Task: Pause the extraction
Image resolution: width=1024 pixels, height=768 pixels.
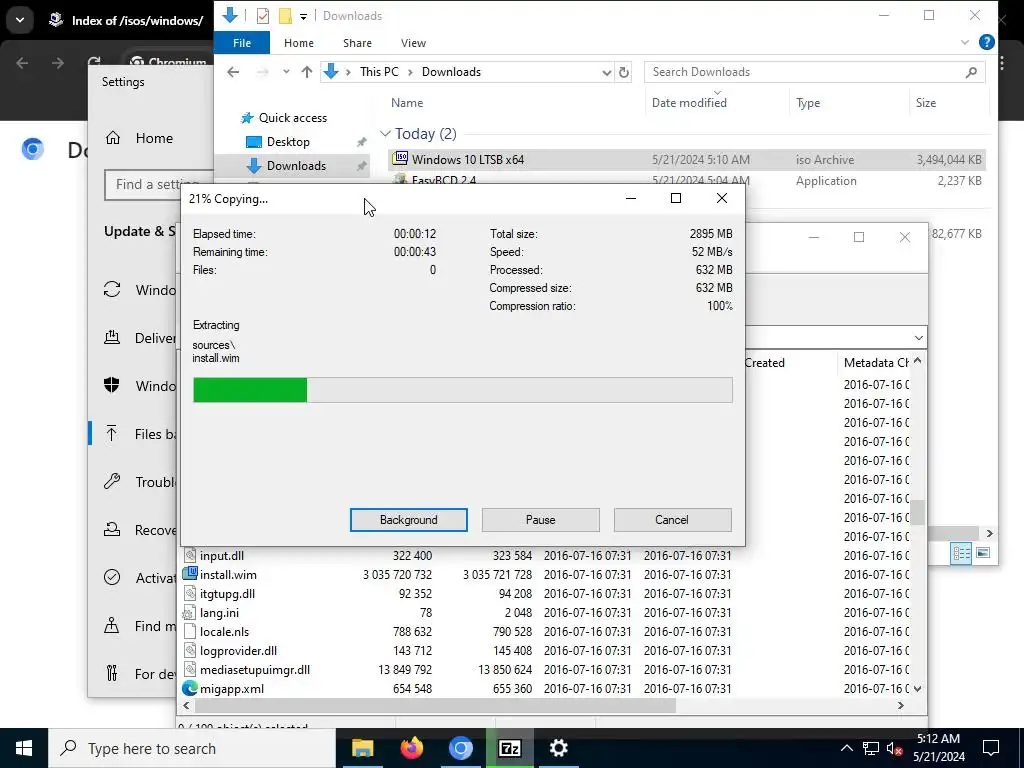Action: point(540,520)
